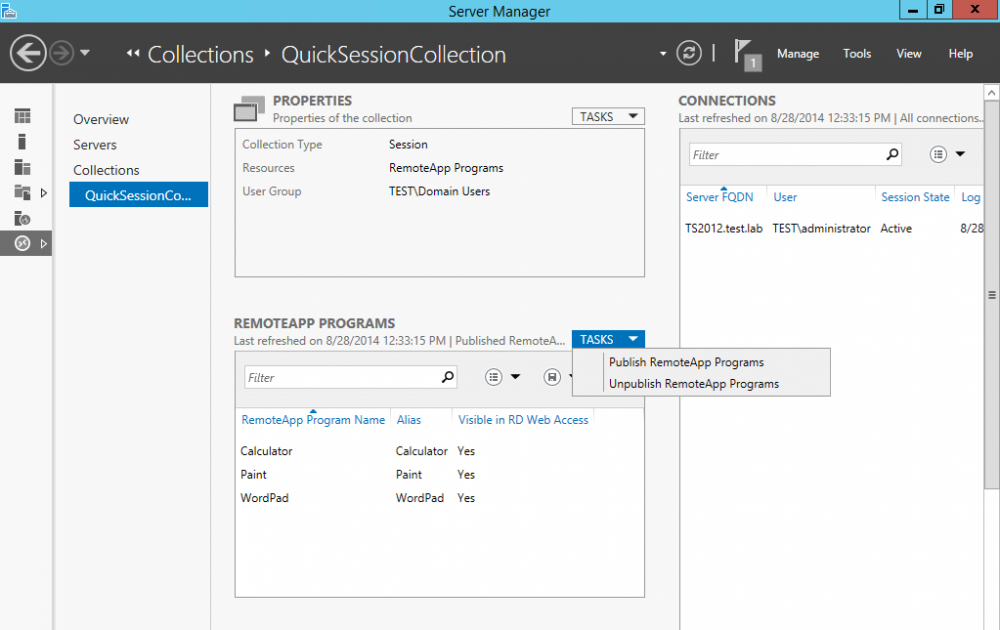Open the Properties TASKS dropdown

[608, 116]
